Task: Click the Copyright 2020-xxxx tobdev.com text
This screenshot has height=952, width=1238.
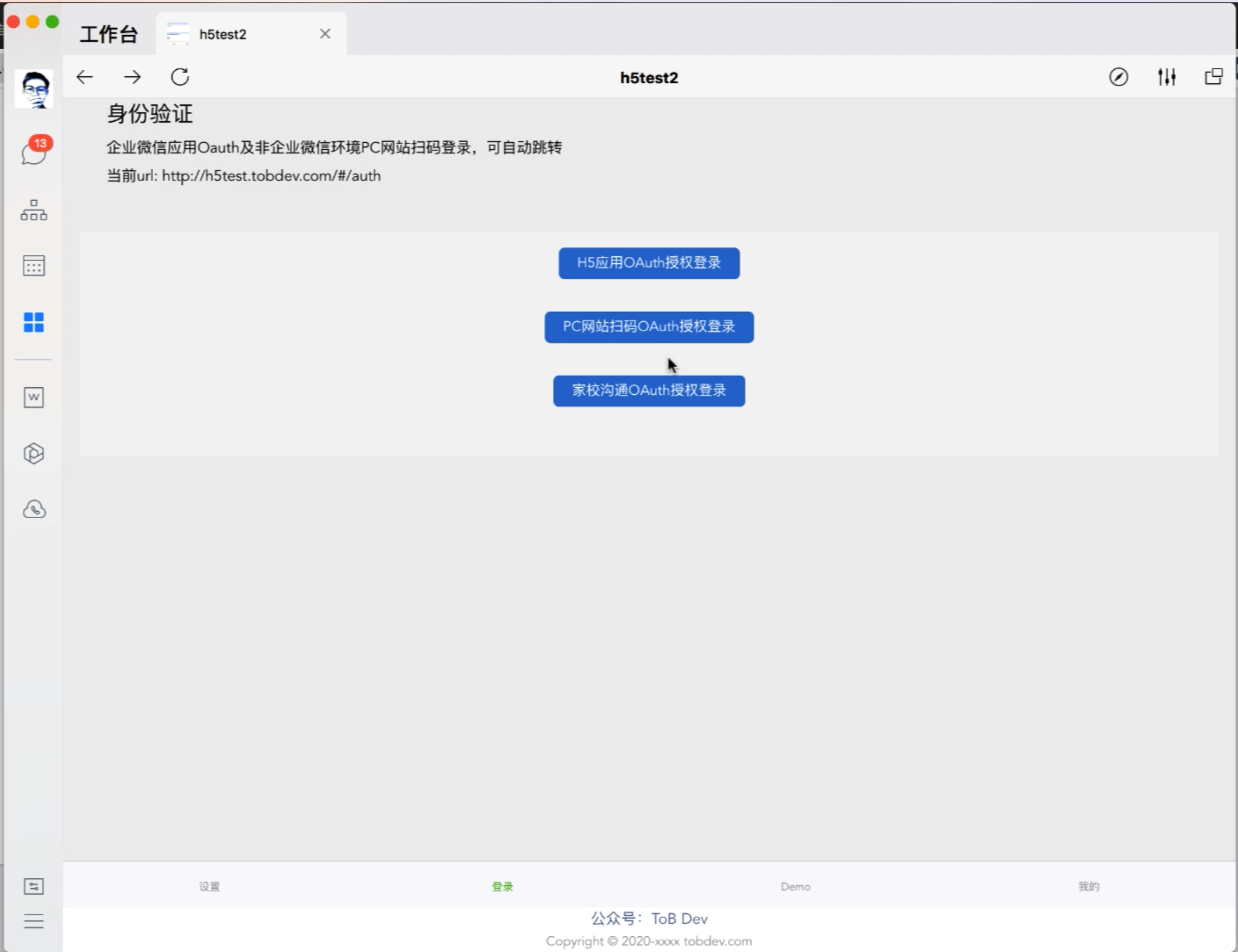Action: (x=650, y=941)
